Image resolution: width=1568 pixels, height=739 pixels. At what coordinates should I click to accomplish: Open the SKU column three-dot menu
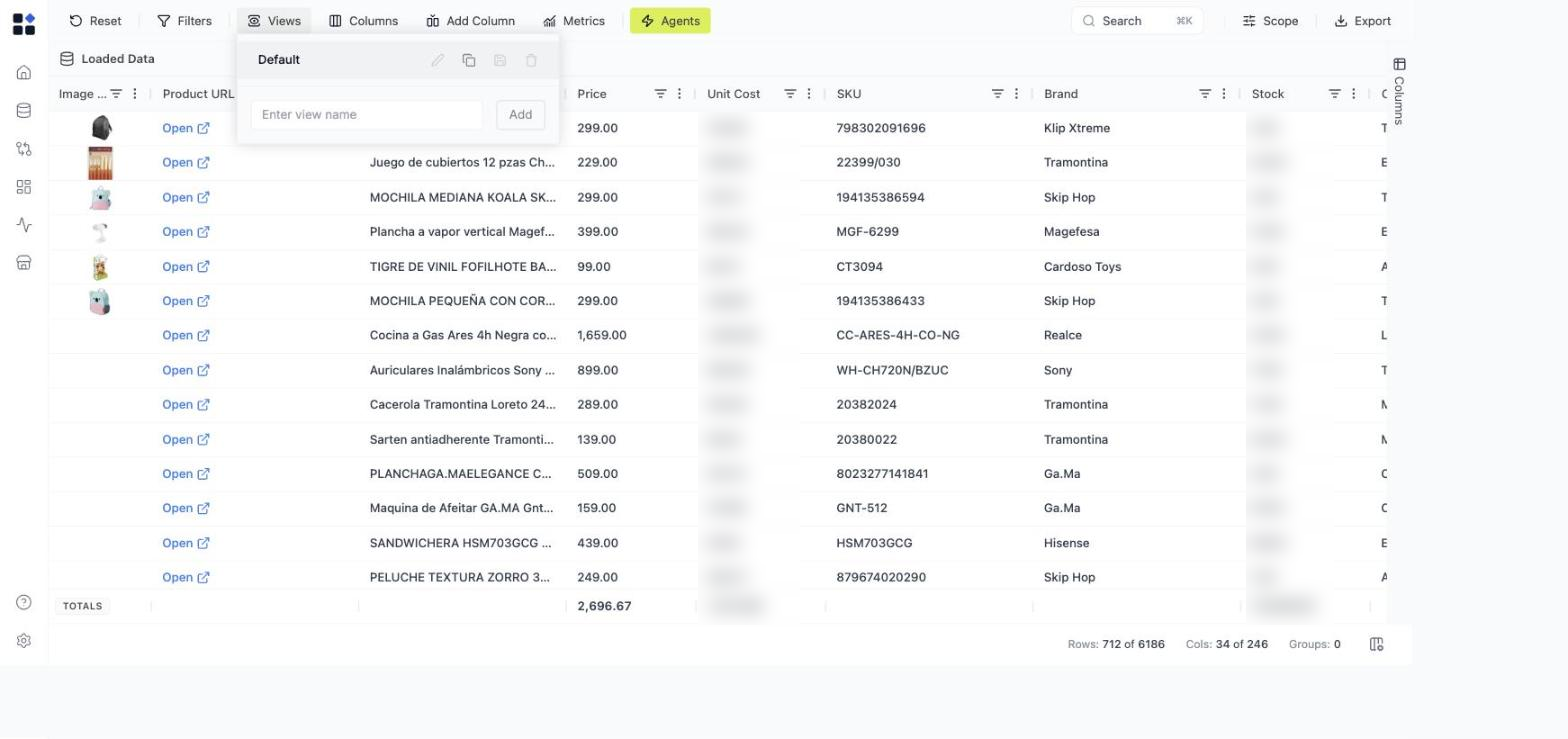coord(1016,94)
